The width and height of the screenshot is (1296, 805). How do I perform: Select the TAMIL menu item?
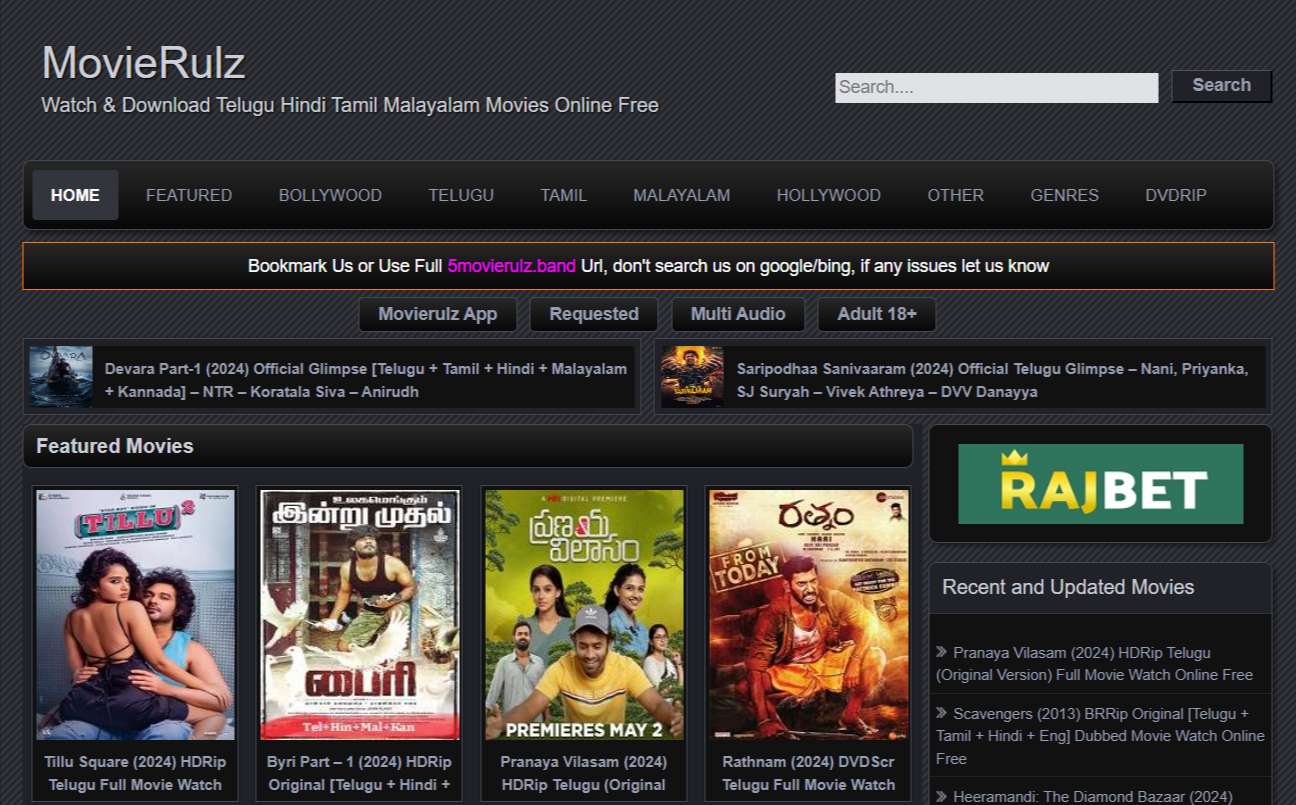(564, 195)
